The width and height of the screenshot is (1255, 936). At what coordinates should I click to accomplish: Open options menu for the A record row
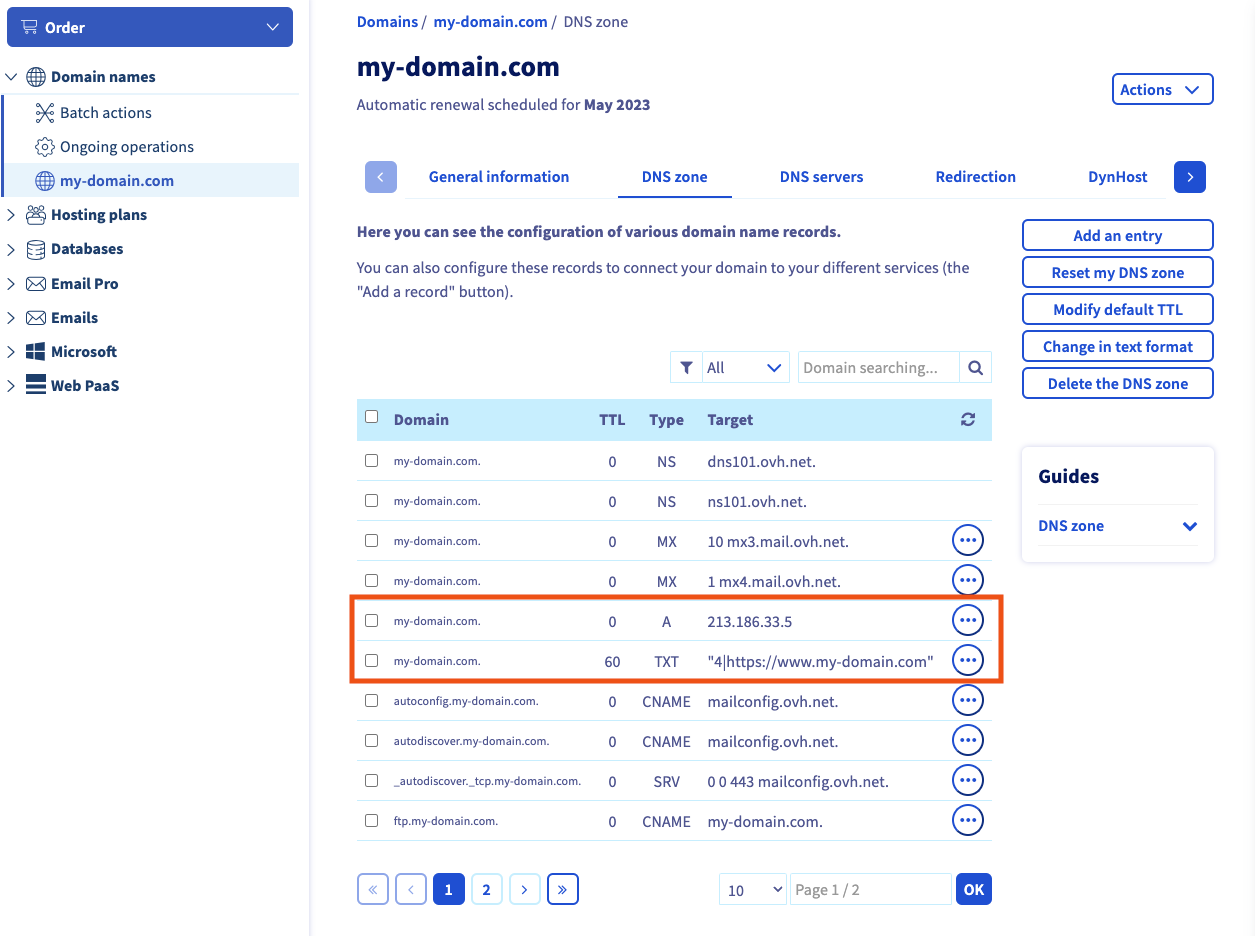point(967,621)
